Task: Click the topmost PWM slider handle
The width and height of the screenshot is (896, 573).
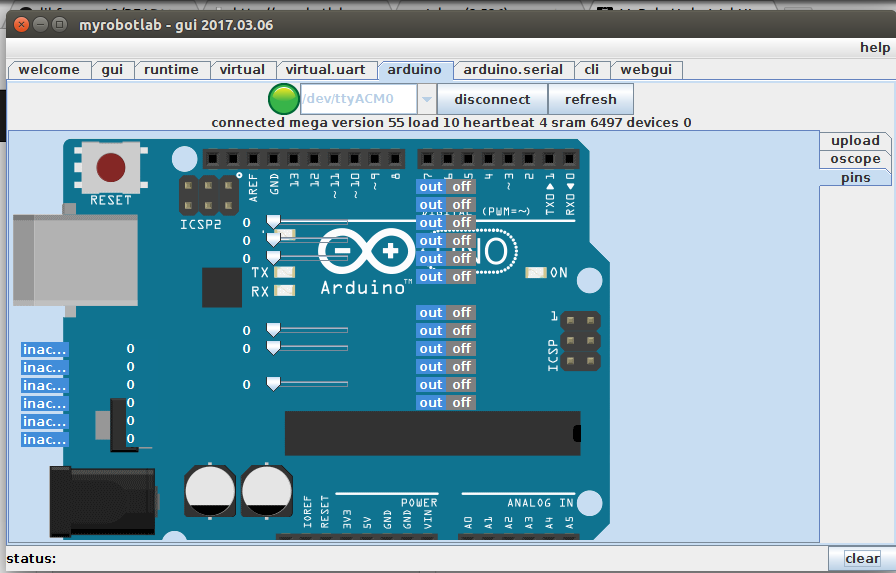Action: (274, 222)
